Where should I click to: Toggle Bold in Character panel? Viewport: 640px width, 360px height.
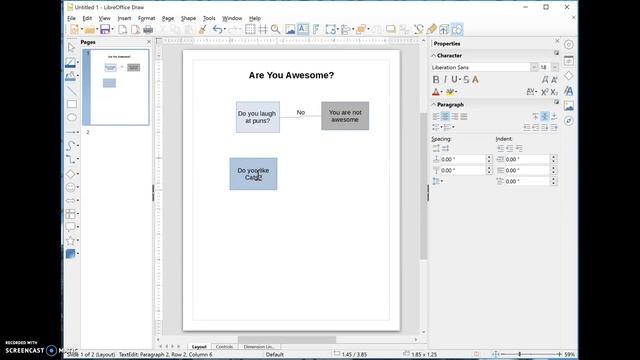coord(436,80)
